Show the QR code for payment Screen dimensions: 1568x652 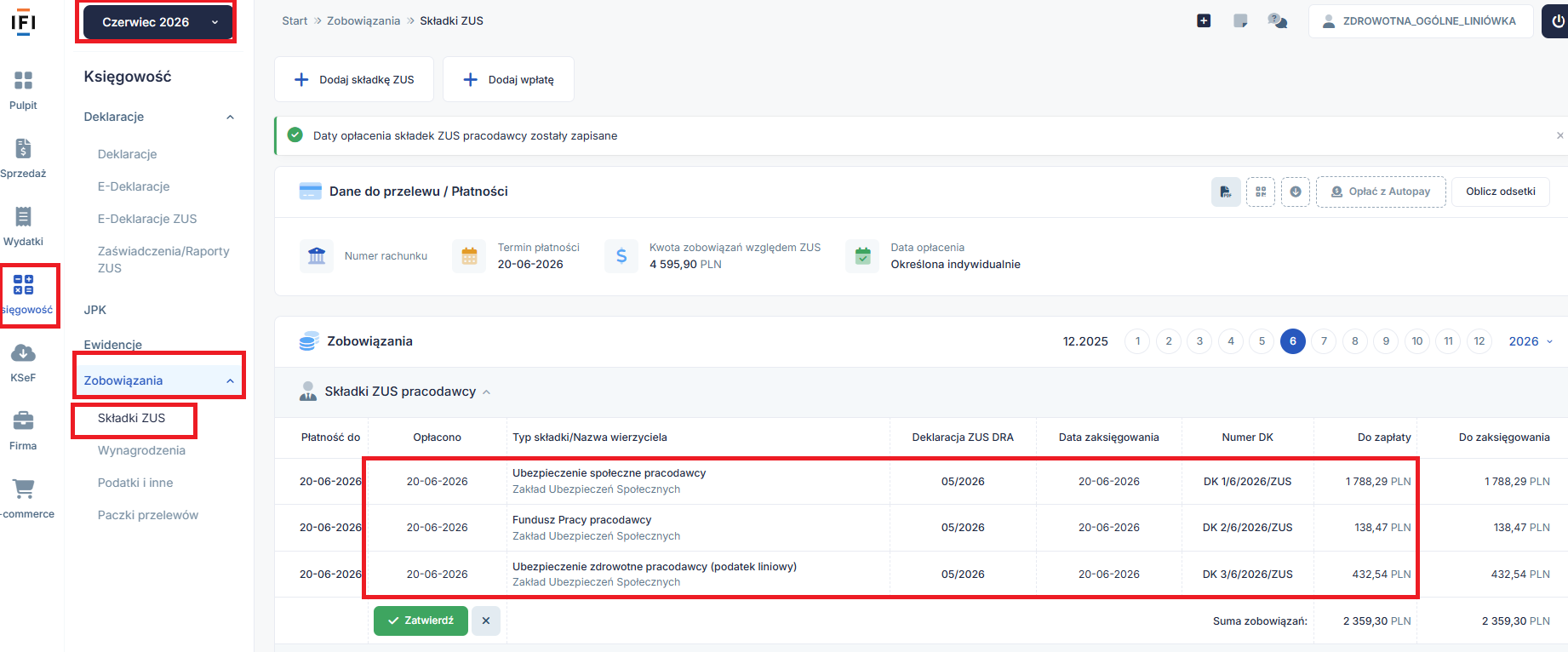(1261, 192)
